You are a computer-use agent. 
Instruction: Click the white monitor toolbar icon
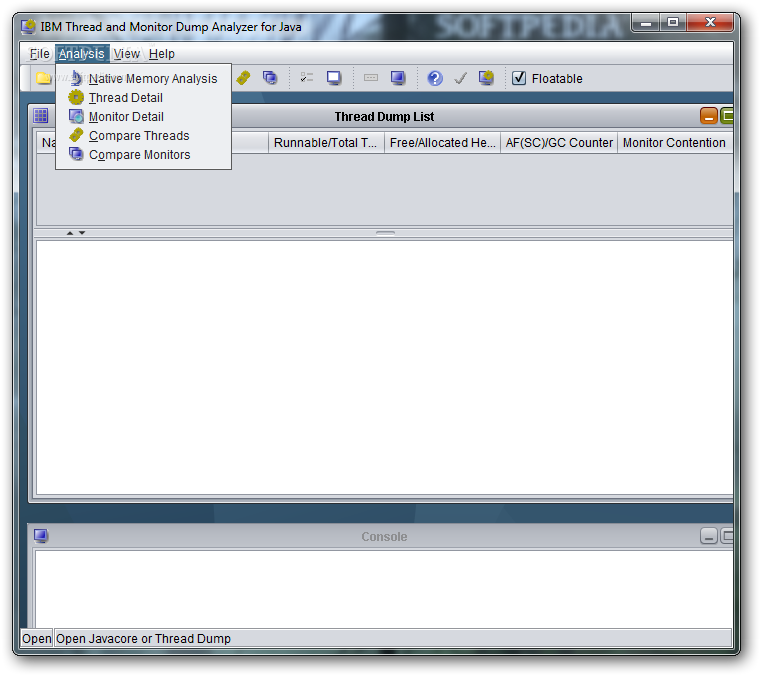click(x=334, y=78)
